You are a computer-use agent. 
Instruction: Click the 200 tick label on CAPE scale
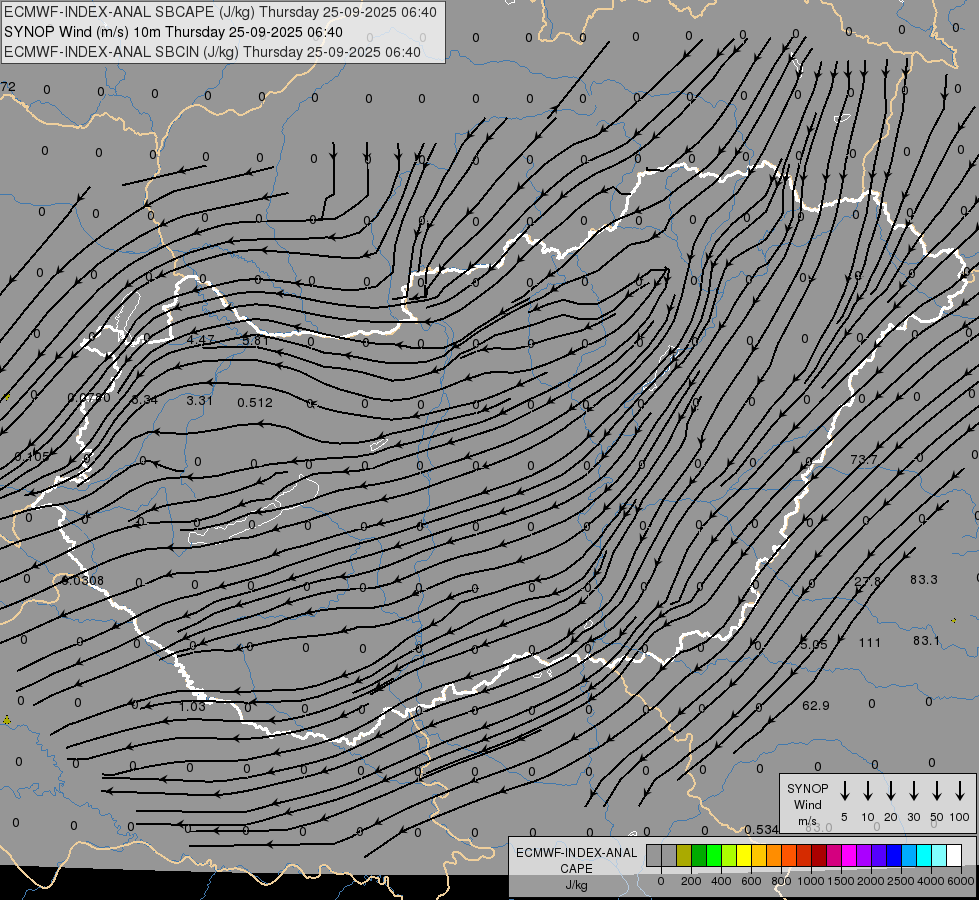click(x=691, y=881)
